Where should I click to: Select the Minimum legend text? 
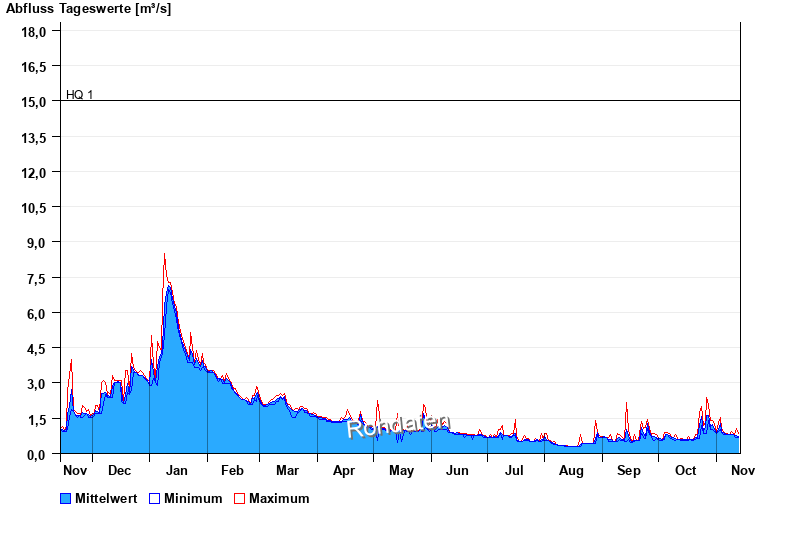[x=193, y=498]
